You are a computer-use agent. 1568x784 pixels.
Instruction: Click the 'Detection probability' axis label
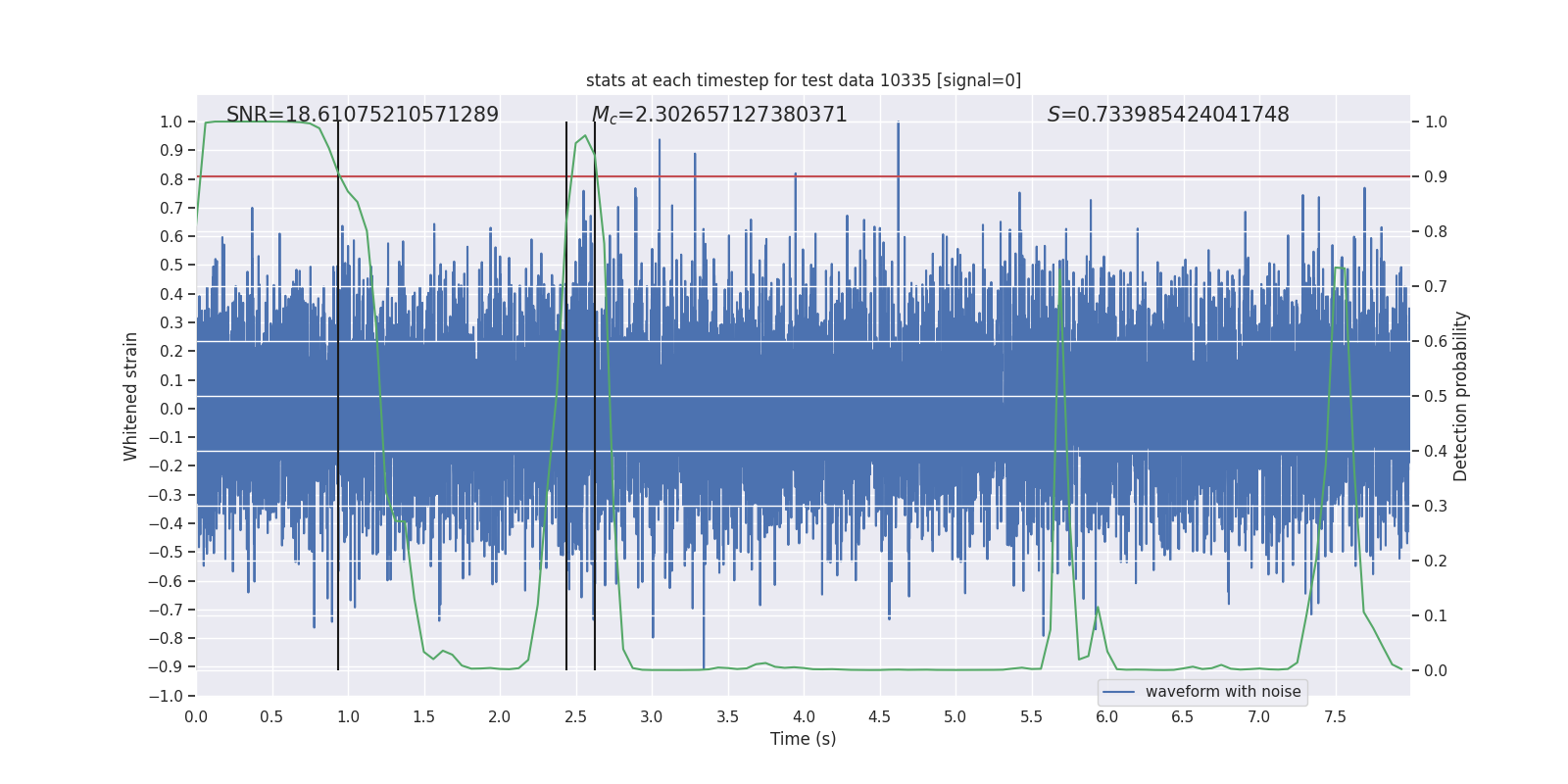click(1461, 396)
